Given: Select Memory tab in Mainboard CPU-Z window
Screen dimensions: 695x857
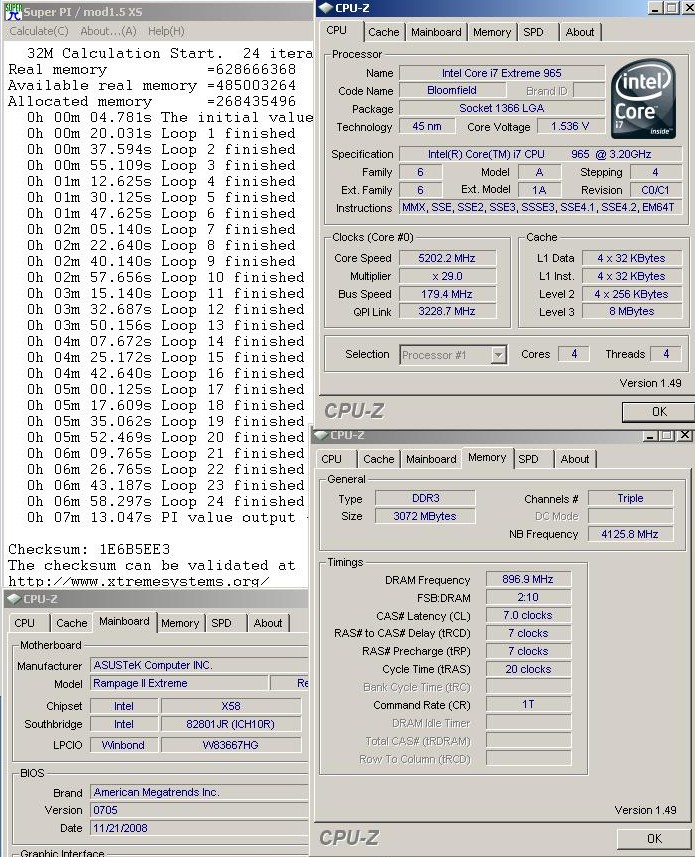Looking at the screenshot, I should click(x=180, y=623).
